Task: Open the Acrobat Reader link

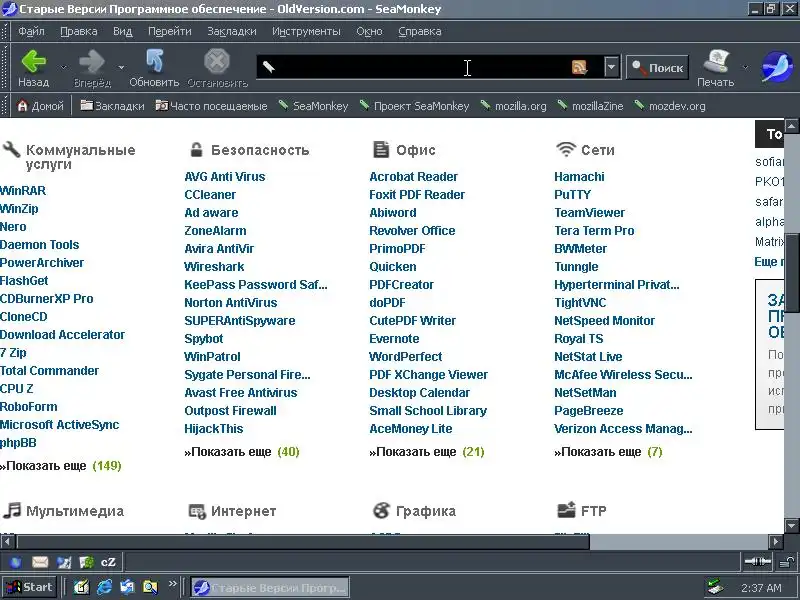Action: point(413,177)
